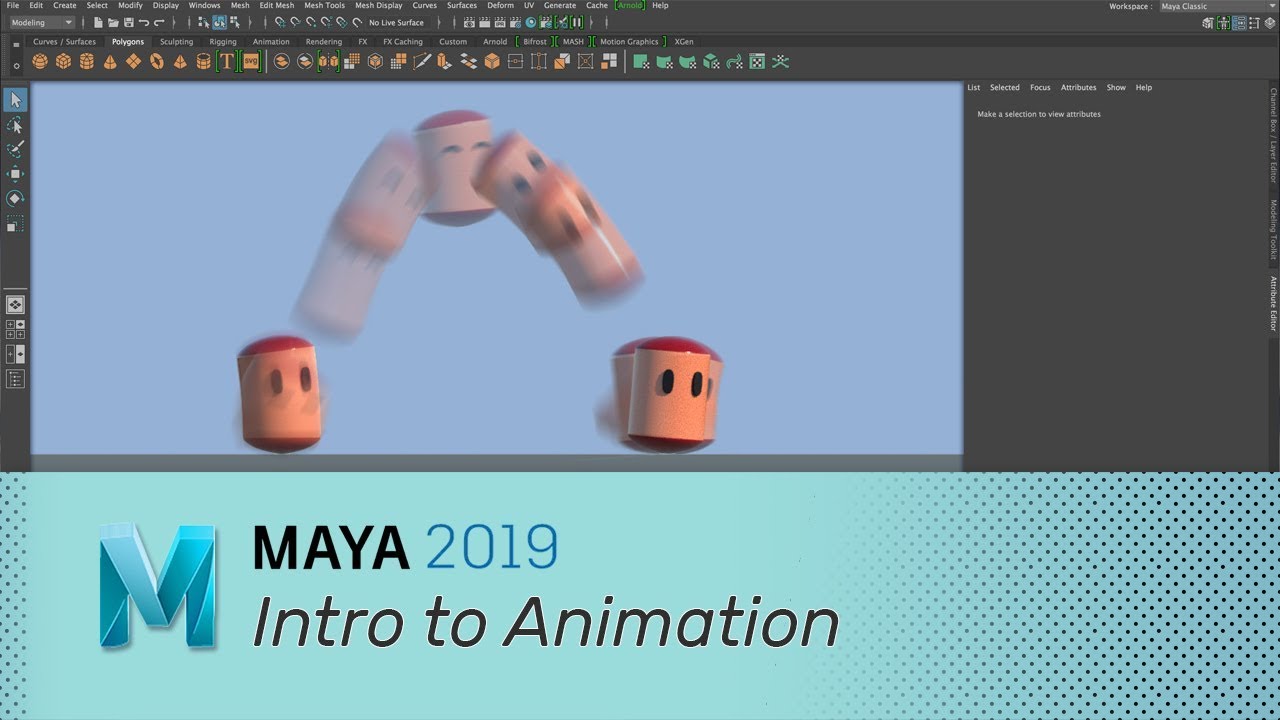Switch to the Animation shelf tab
The height and width of the screenshot is (720, 1280).
pos(271,42)
